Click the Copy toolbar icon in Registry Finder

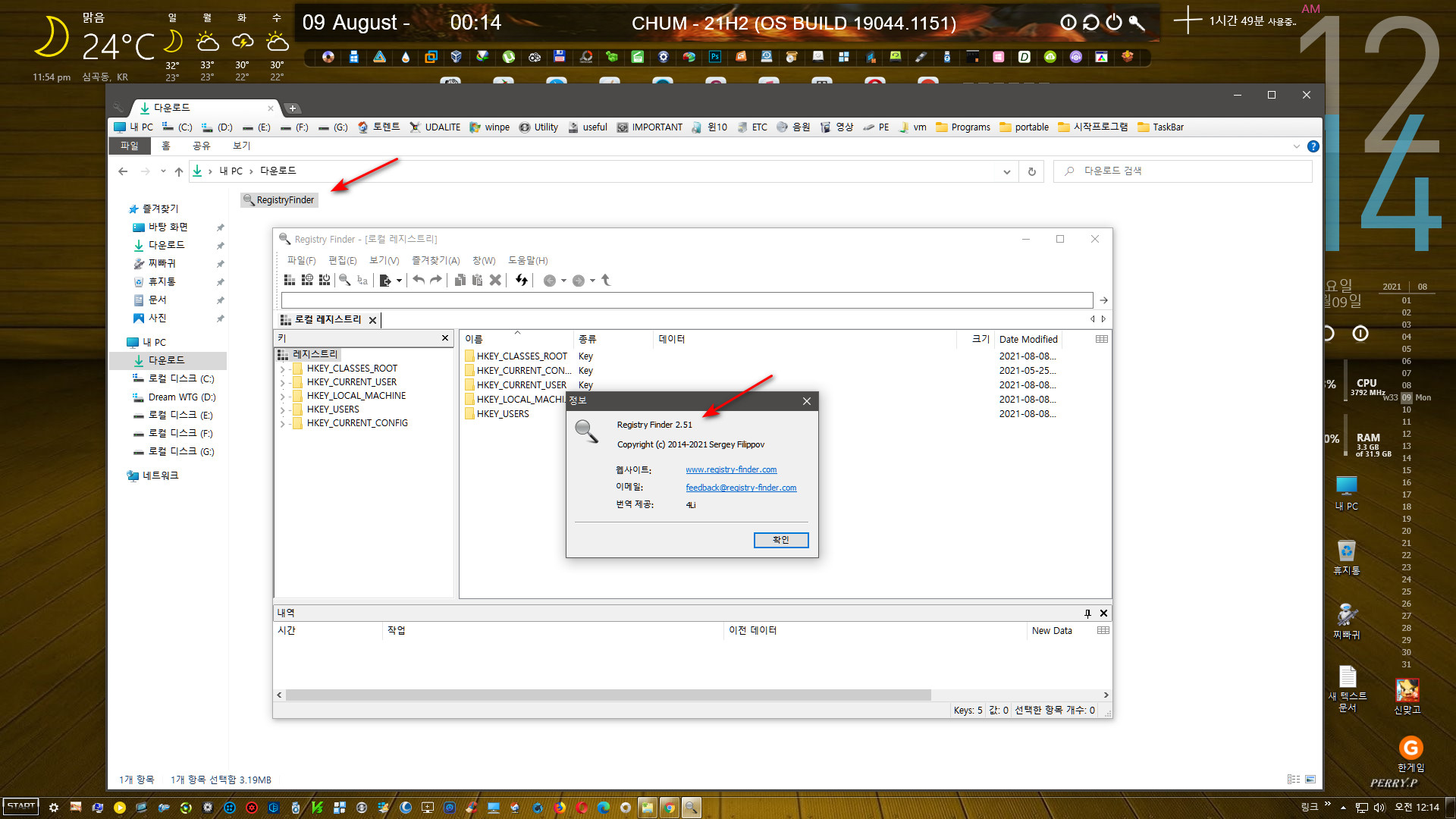coord(460,281)
